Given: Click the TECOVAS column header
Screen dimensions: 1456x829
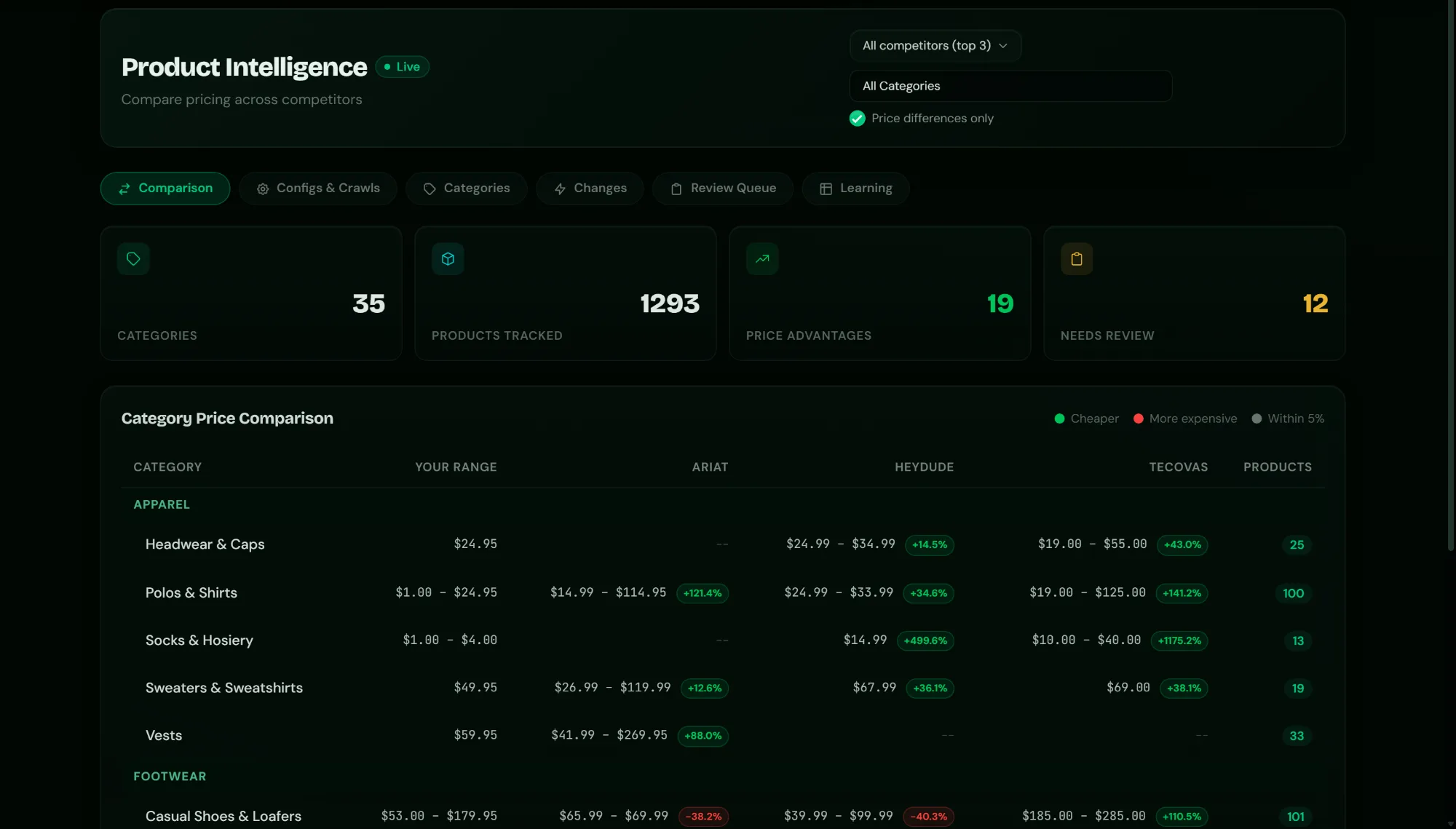Looking at the screenshot, I should tap(1178, 467).
